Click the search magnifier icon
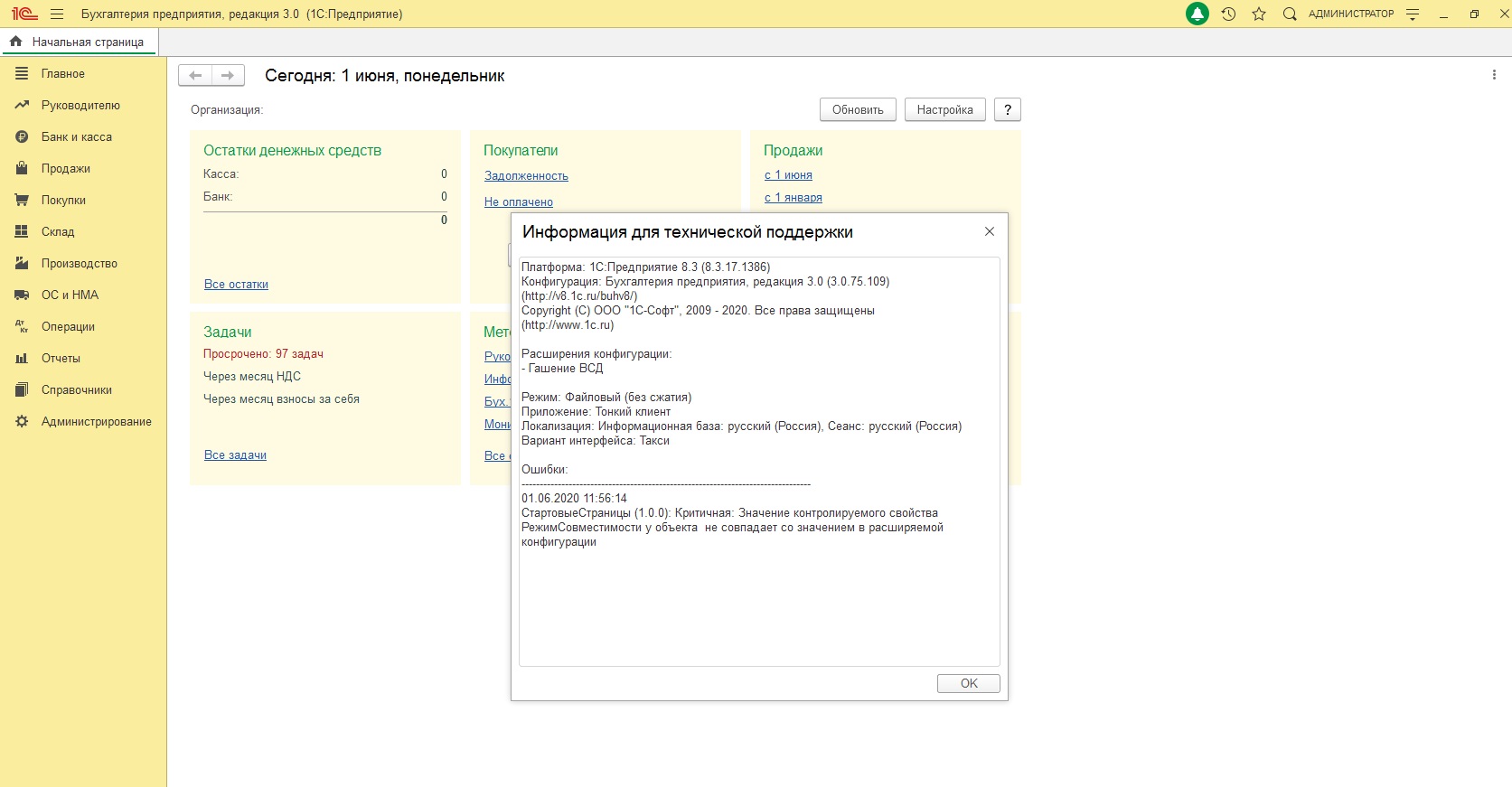This screenshot has height=787, width=1512. coord(1290,14)
